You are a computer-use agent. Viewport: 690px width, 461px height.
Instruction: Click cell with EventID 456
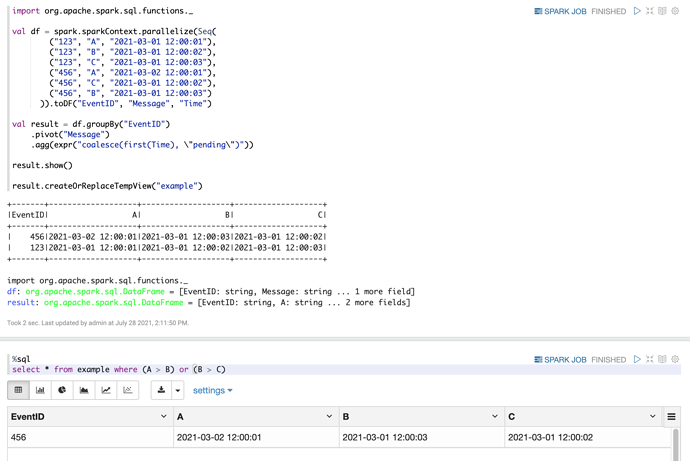[90, 437]
